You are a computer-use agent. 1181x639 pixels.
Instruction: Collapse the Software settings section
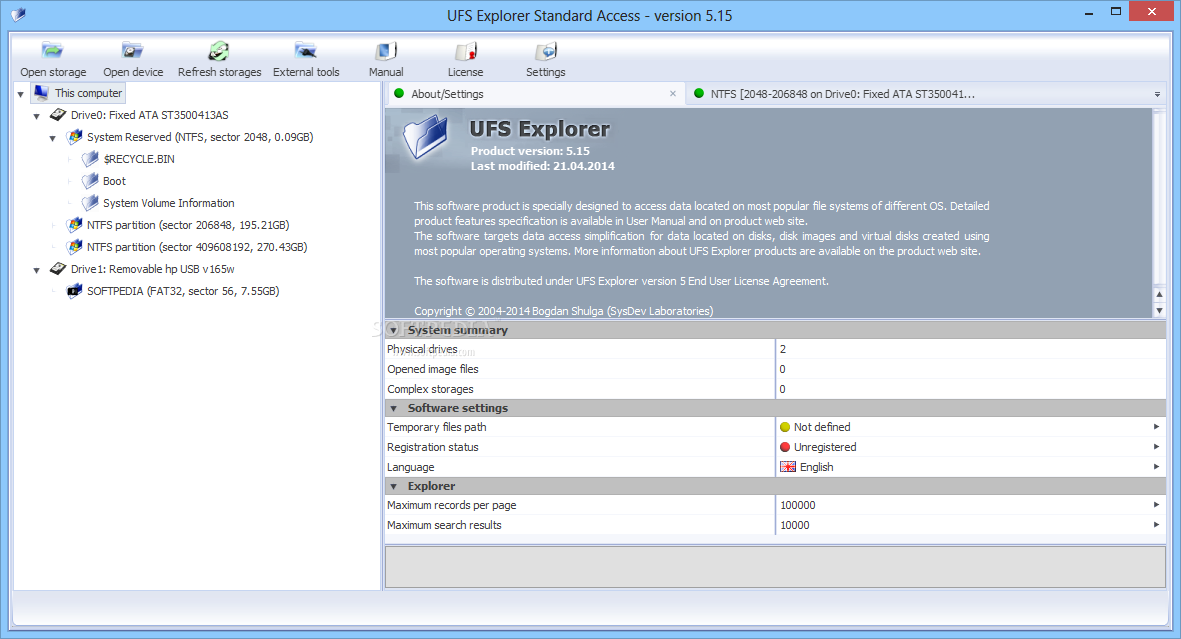point(393,408)
